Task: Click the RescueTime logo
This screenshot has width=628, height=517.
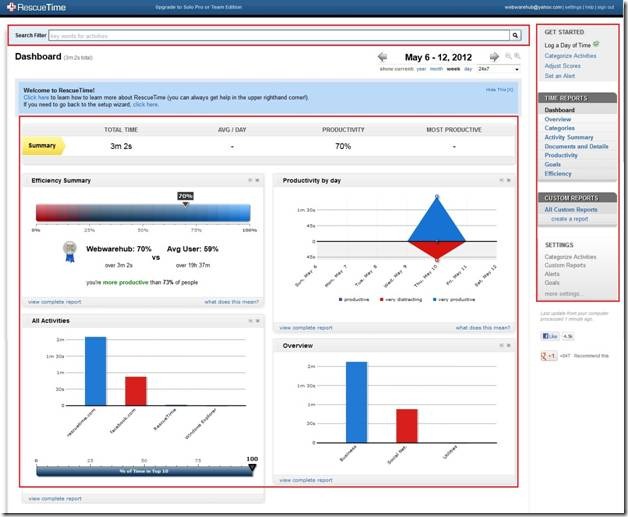Action: 36,7
